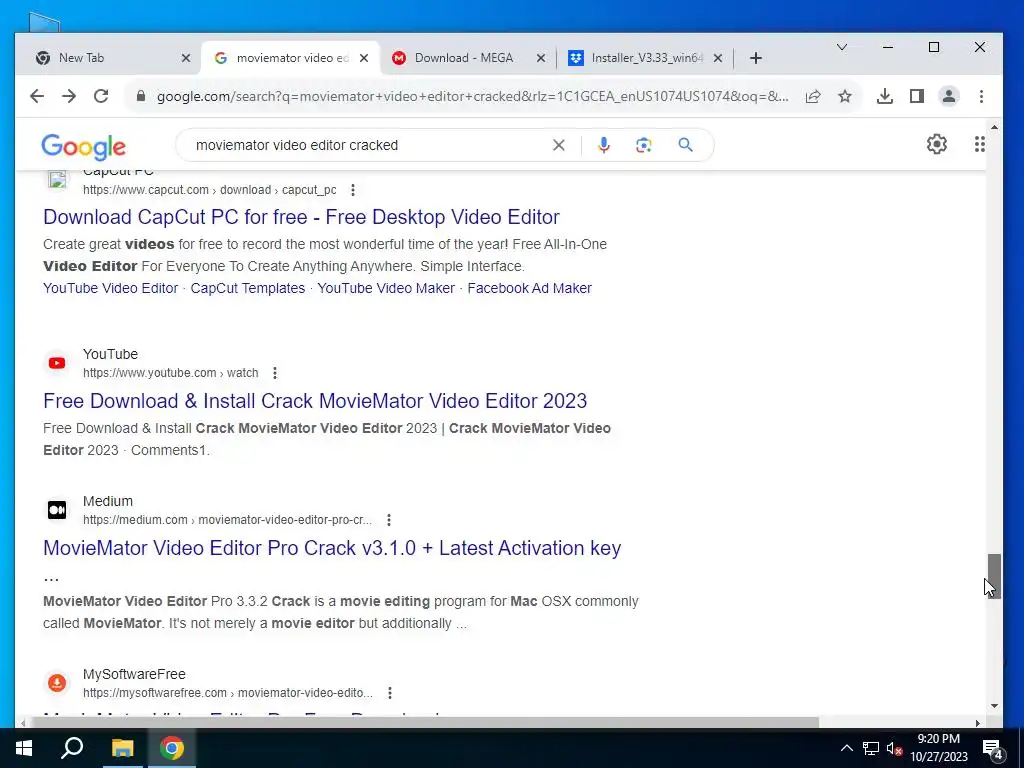Close the Installer_V3.33_win64 tab
Screen dimensions: 1024x768
pyautogui.click(x=718, y=58)
